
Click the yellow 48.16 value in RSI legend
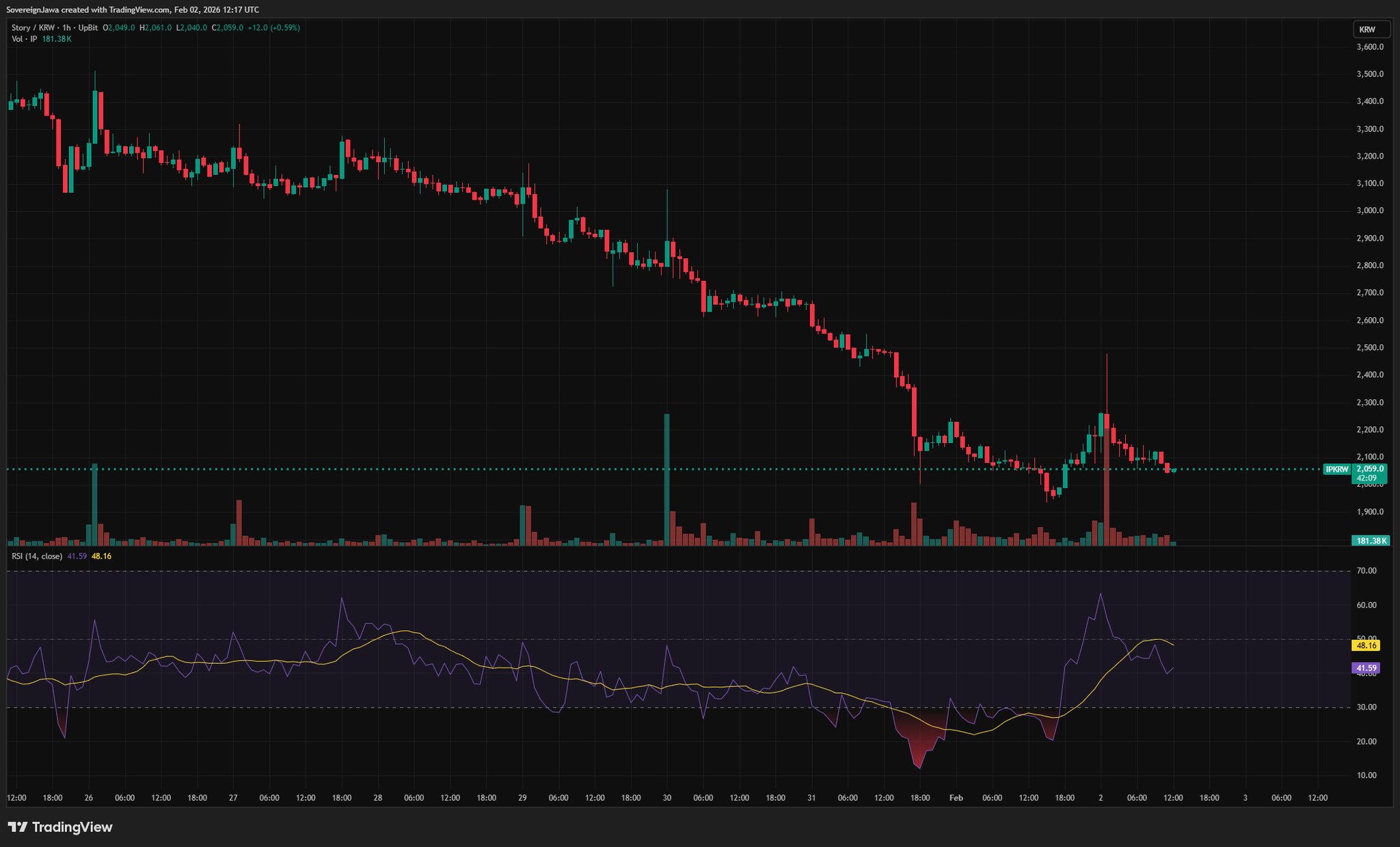tap(101, 556)
